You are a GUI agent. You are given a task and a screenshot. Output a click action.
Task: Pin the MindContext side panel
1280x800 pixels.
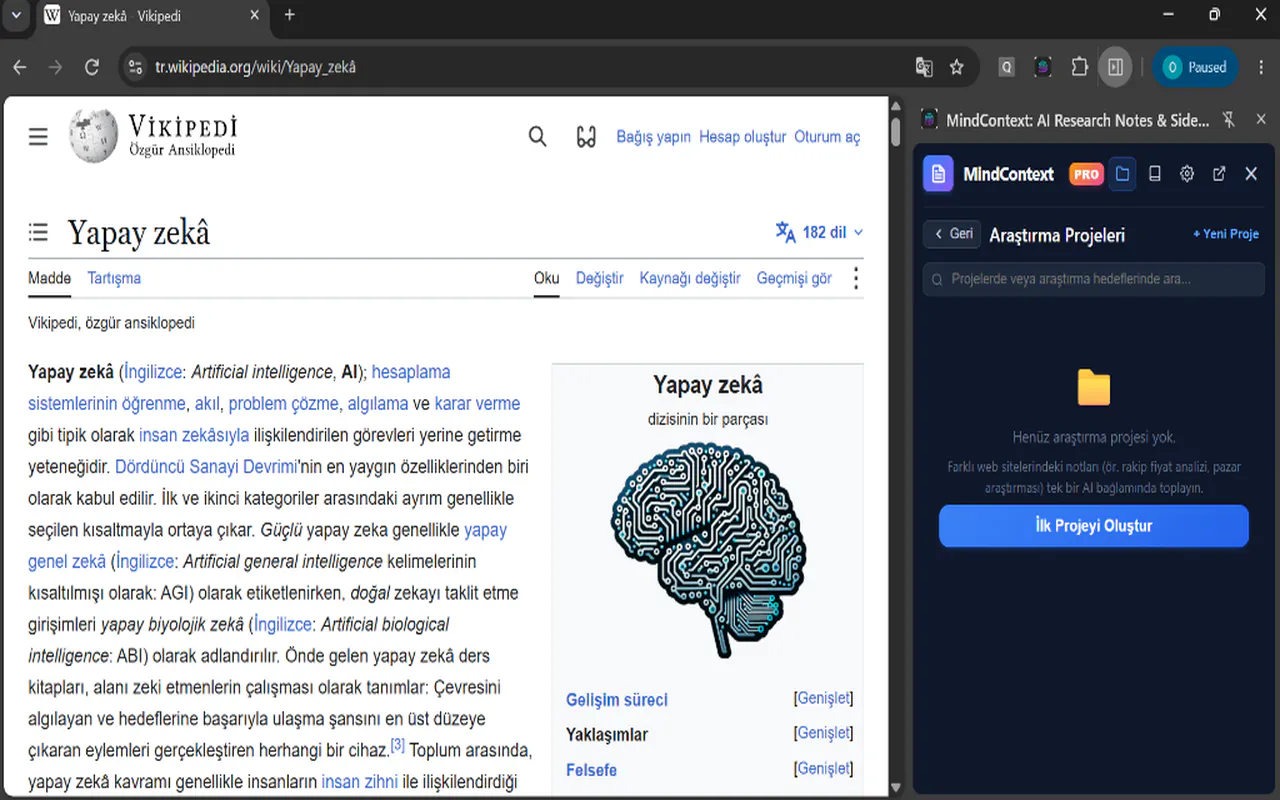(1230, 120)
